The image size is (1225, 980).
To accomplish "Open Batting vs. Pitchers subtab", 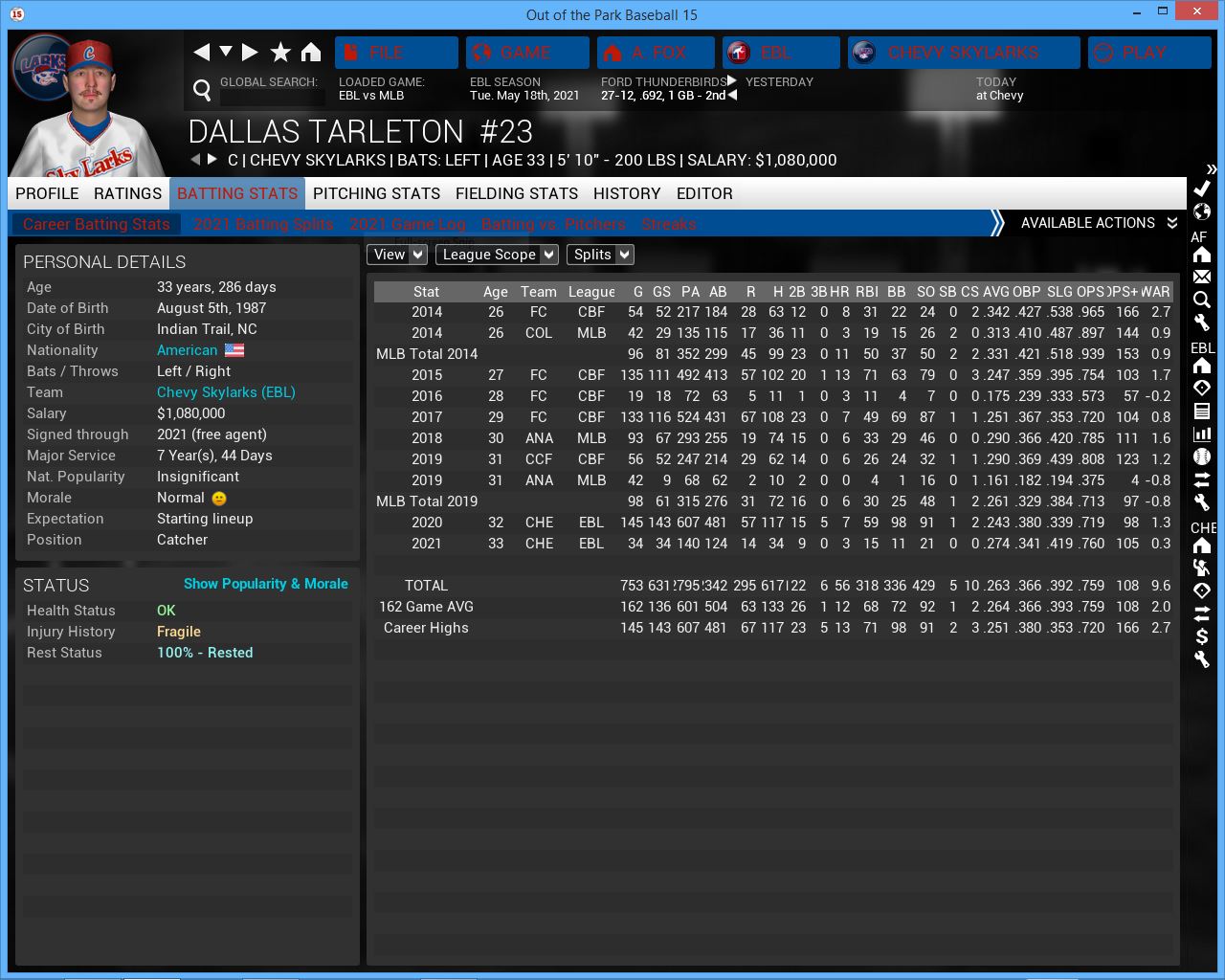I will (x=553, y=224).
